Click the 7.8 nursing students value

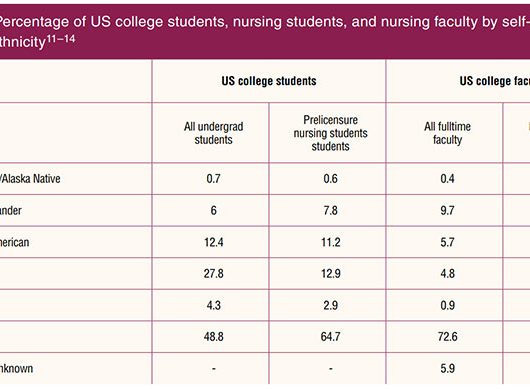click(330, 210)
